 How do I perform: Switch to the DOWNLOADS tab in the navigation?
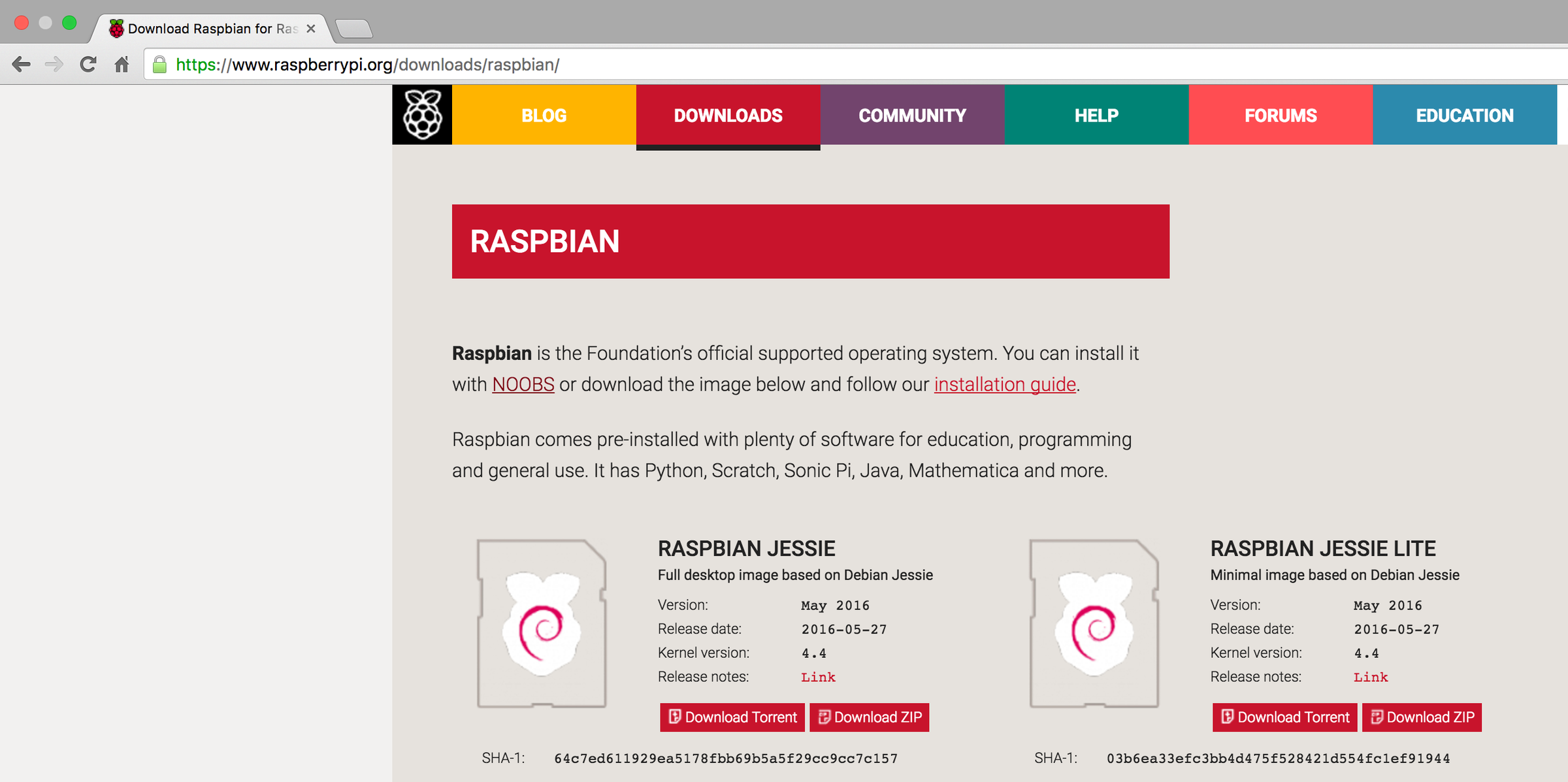pos(727,115)
